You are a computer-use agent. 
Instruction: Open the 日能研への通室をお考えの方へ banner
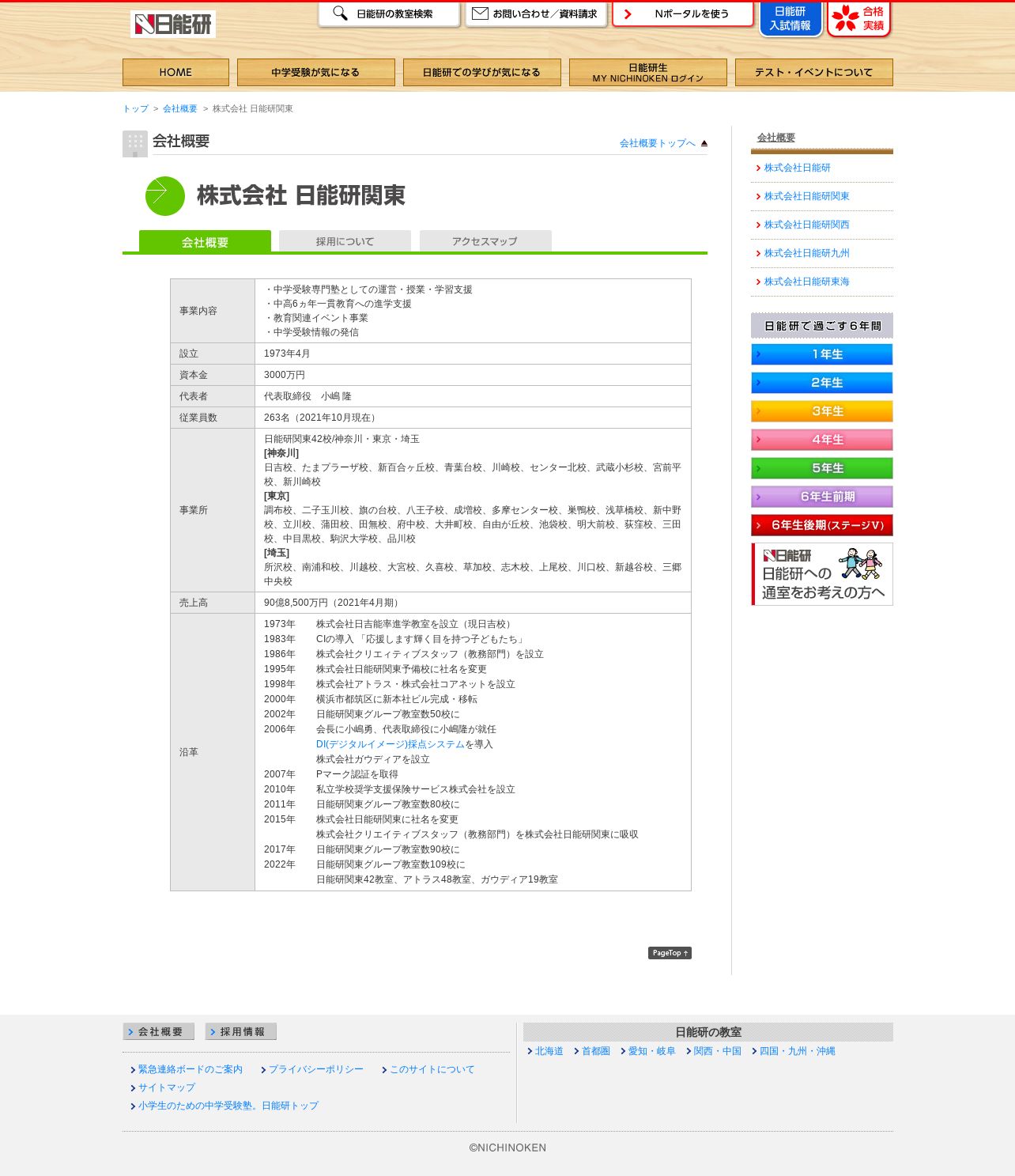(x=822, y=574)
